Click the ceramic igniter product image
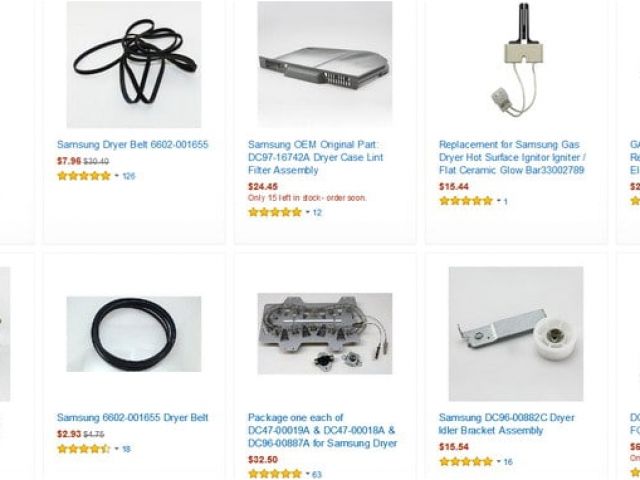 click(516, 61)
